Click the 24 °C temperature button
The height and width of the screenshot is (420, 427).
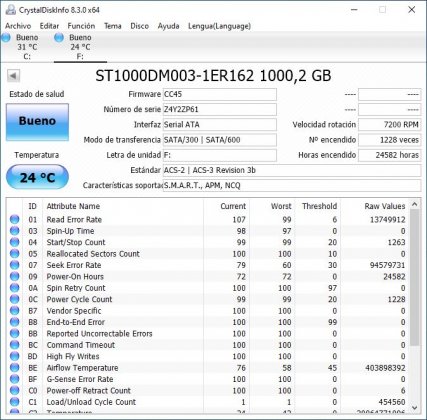37,177
